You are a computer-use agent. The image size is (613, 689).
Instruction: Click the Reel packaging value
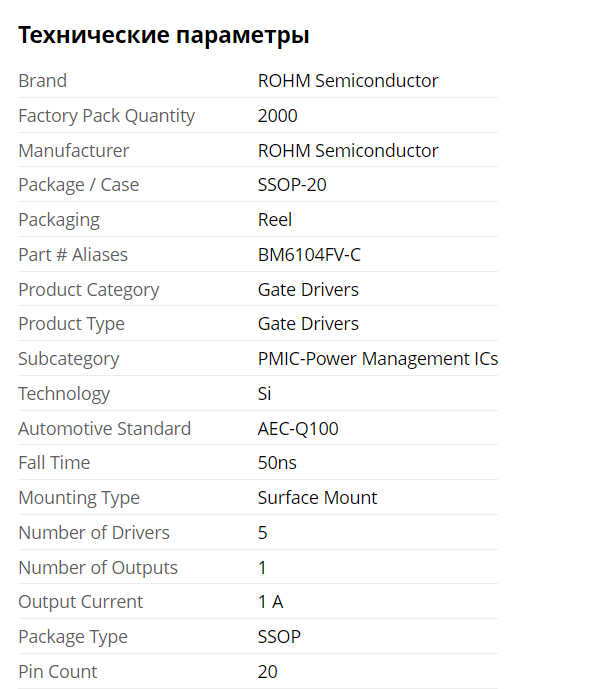(x=275, y=220)
